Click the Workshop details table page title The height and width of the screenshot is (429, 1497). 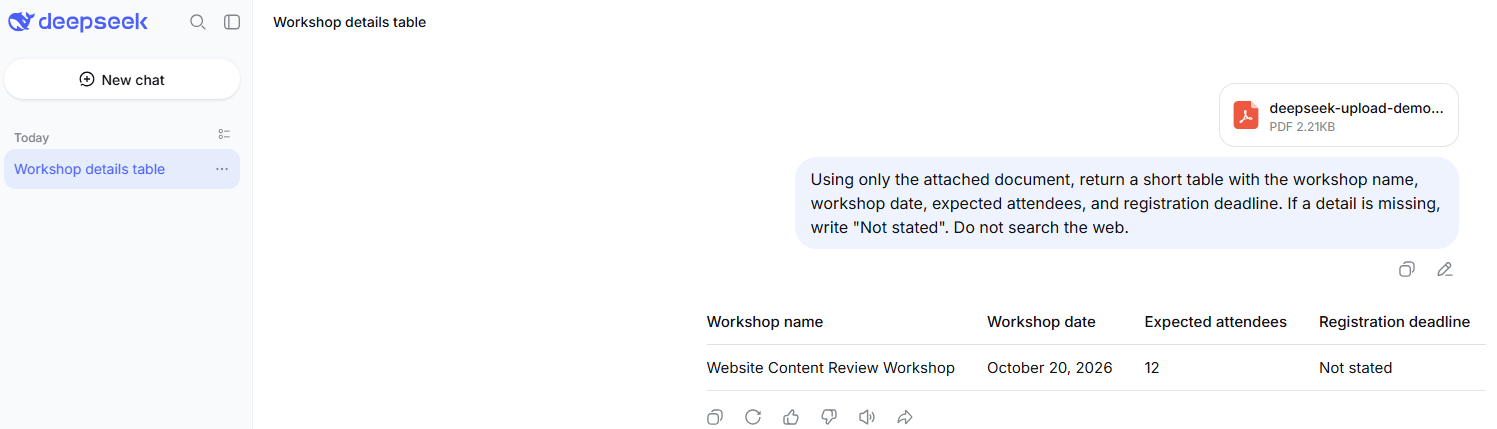[350, 22]
